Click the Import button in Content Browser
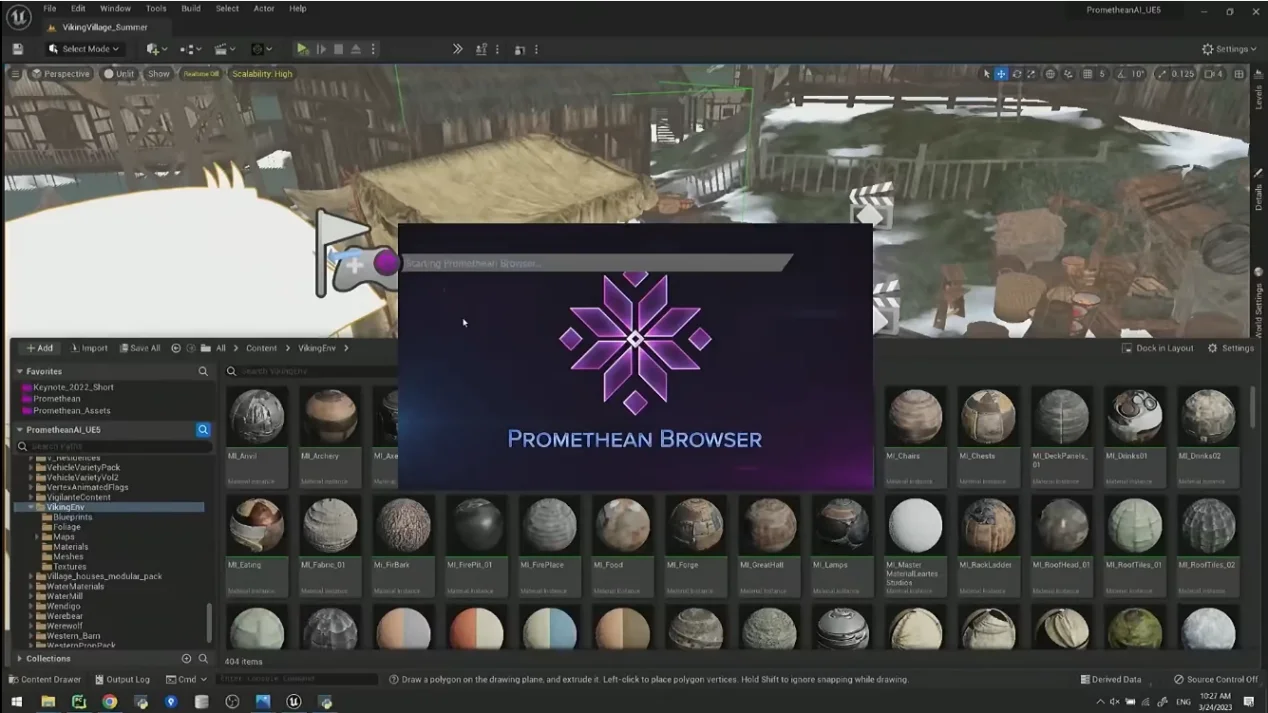 tap(88, 348)
